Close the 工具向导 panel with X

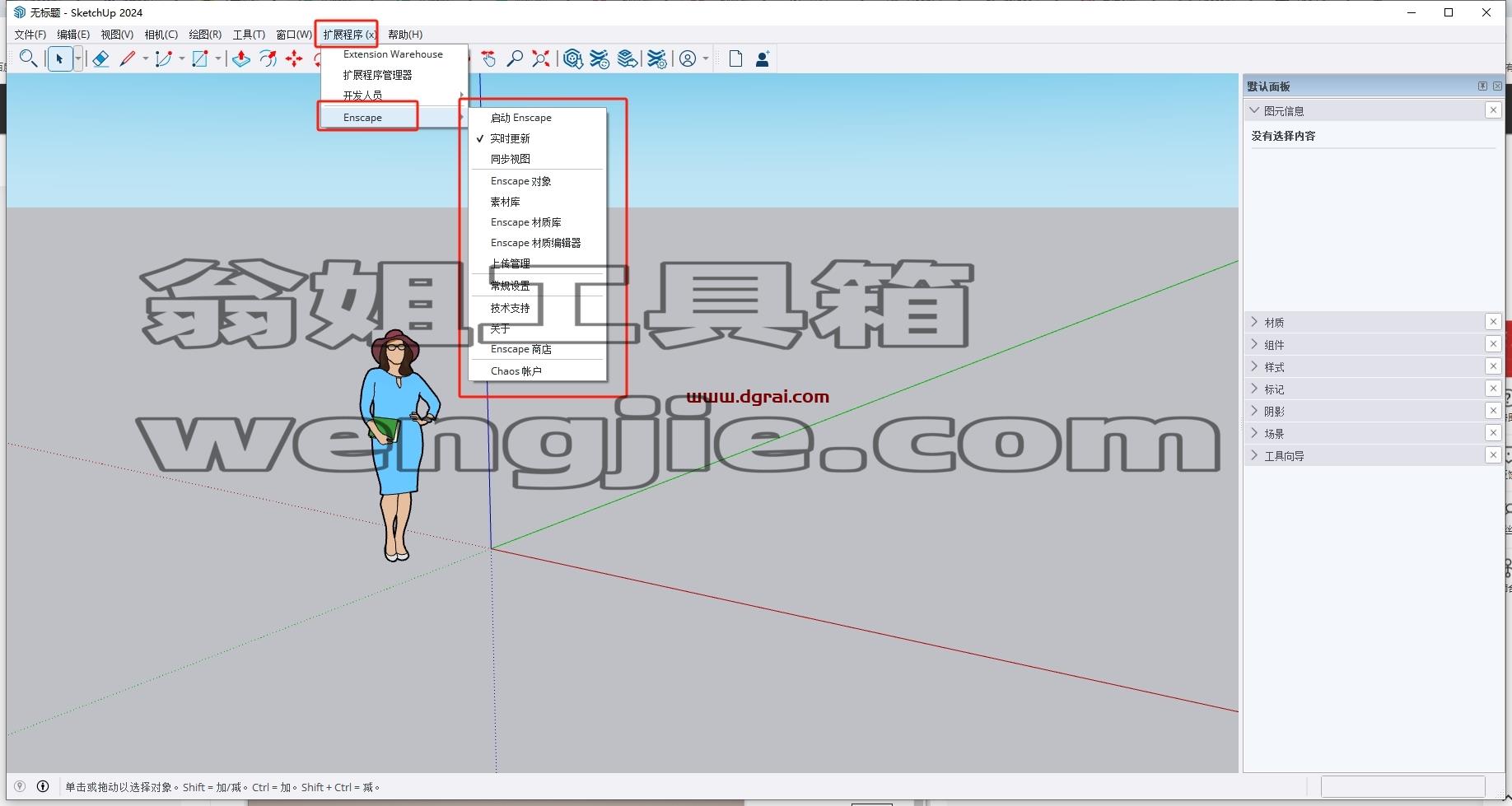[x=1493, y=455]
